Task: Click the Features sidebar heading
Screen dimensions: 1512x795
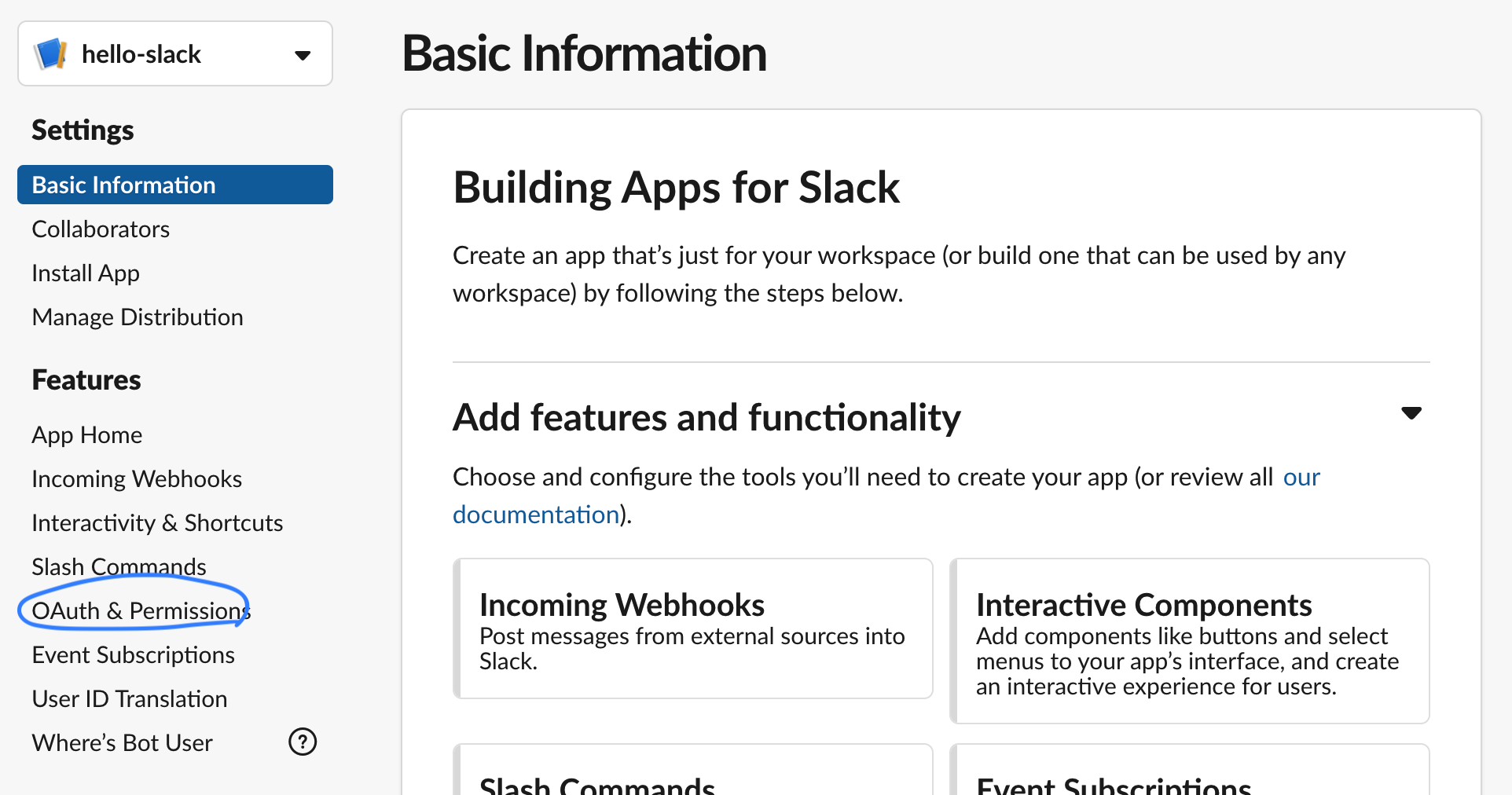Action: point(86,379)
